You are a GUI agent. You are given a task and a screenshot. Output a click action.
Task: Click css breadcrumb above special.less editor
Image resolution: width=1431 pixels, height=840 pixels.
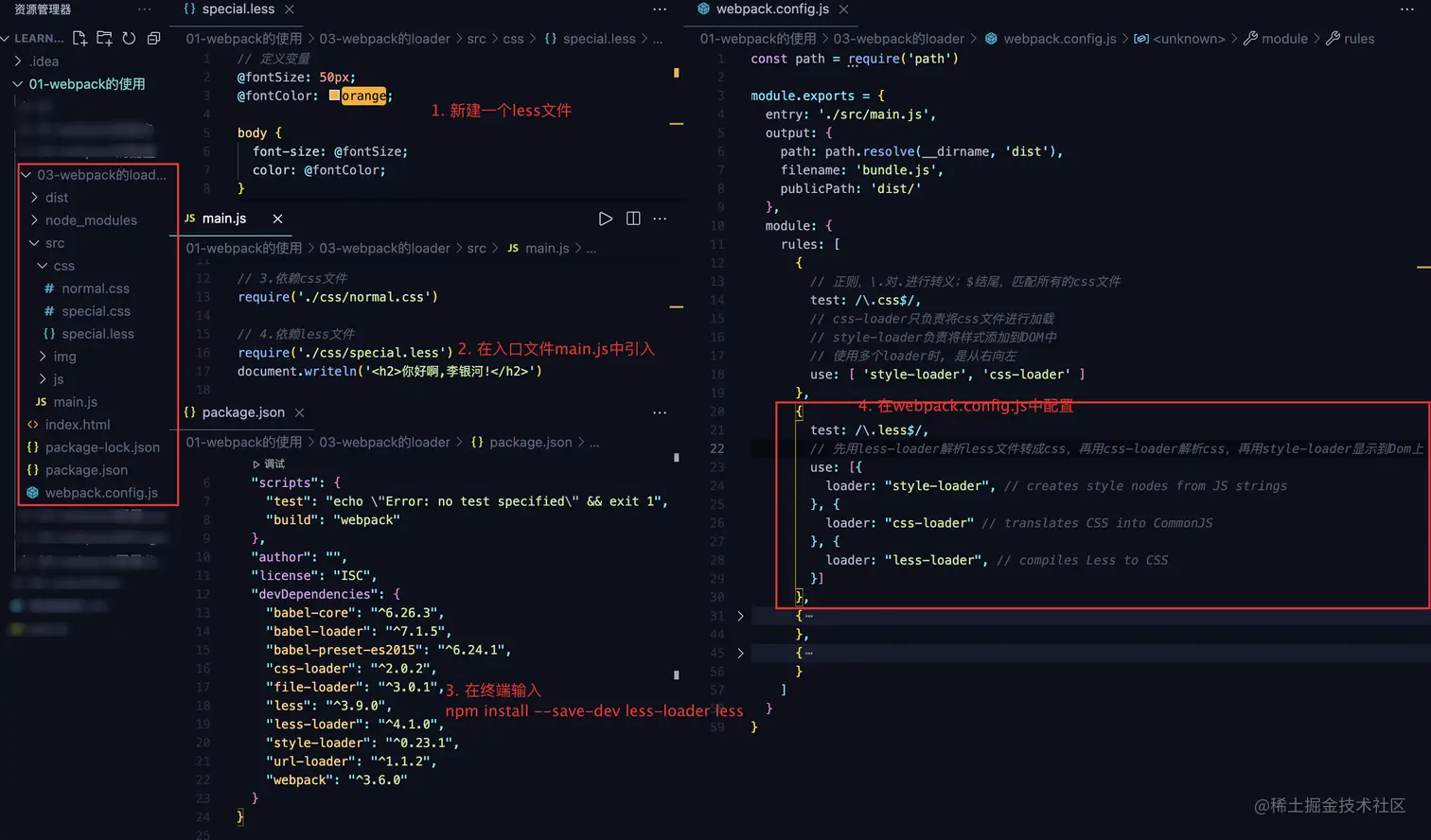click(513, 39)
